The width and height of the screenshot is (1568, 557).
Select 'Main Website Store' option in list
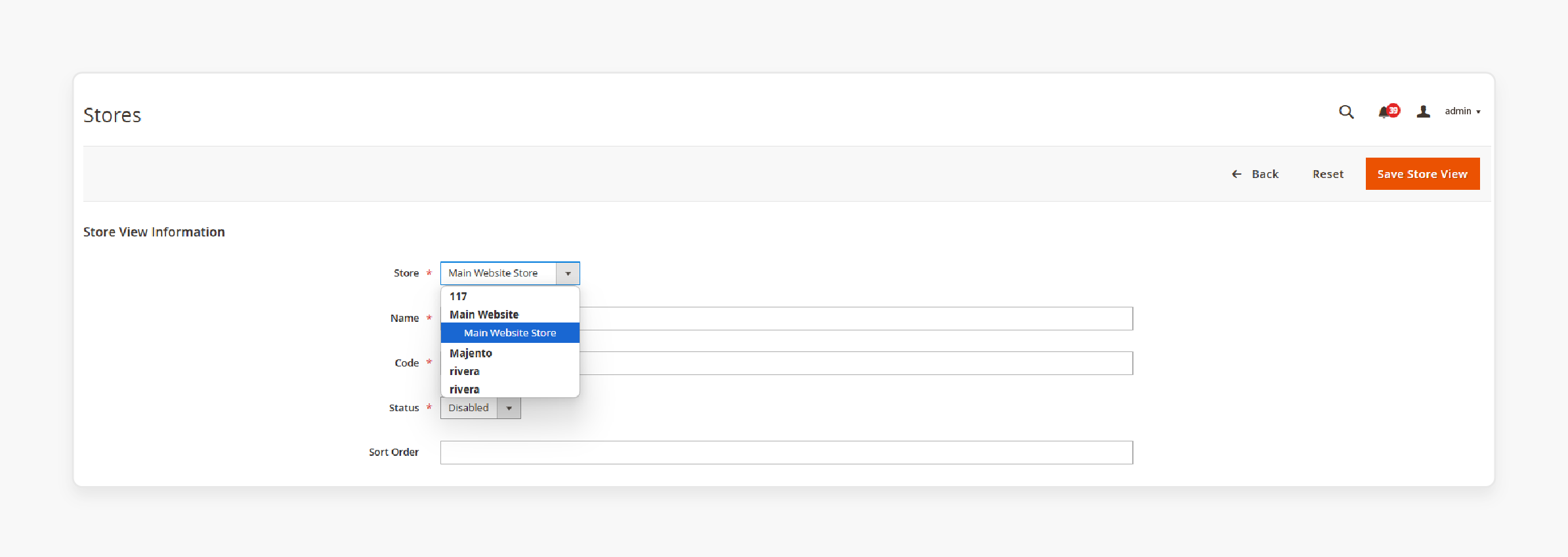point(510,333)
